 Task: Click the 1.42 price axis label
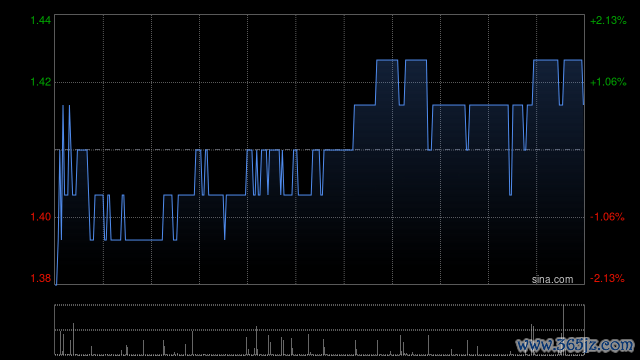coord(41,82)
